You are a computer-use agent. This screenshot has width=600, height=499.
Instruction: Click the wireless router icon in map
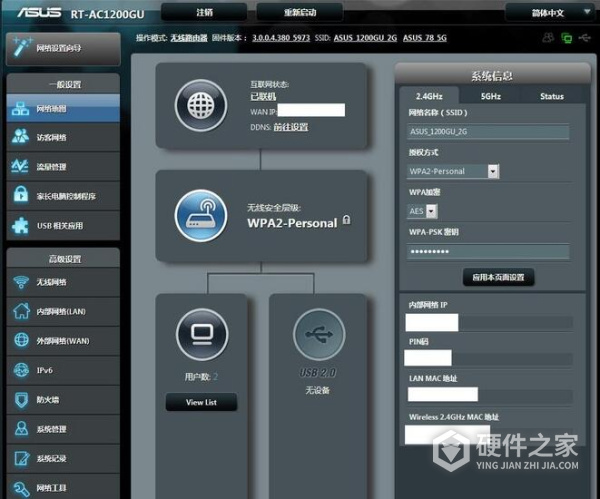[x=201, y=215]
